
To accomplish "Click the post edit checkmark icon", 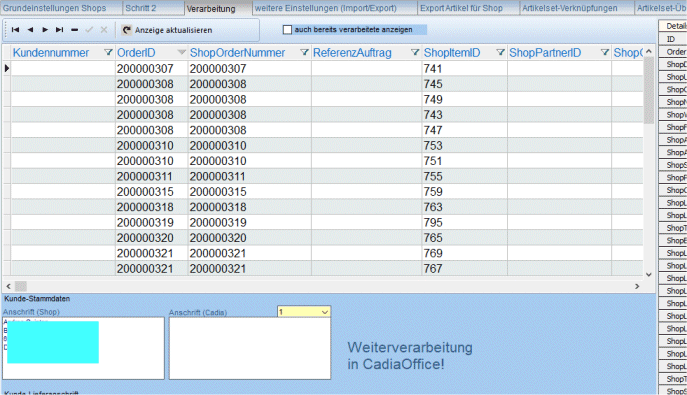I will coord(89,30).
